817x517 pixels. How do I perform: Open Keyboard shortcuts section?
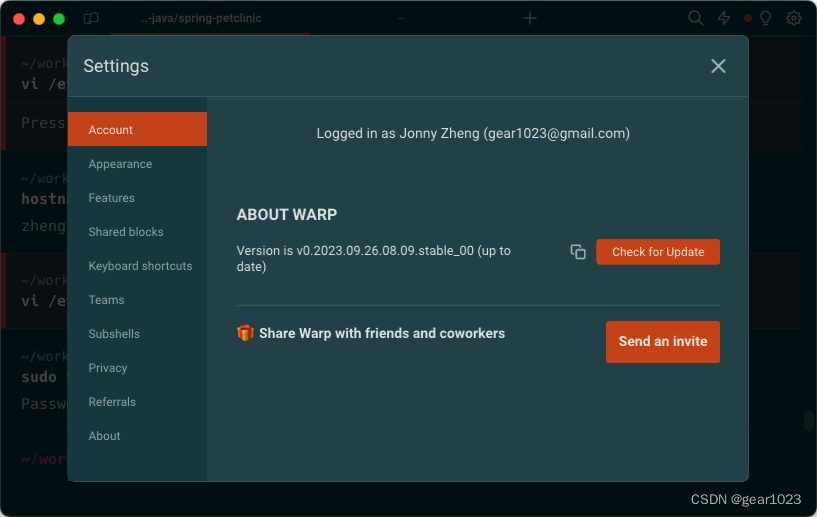138,266
